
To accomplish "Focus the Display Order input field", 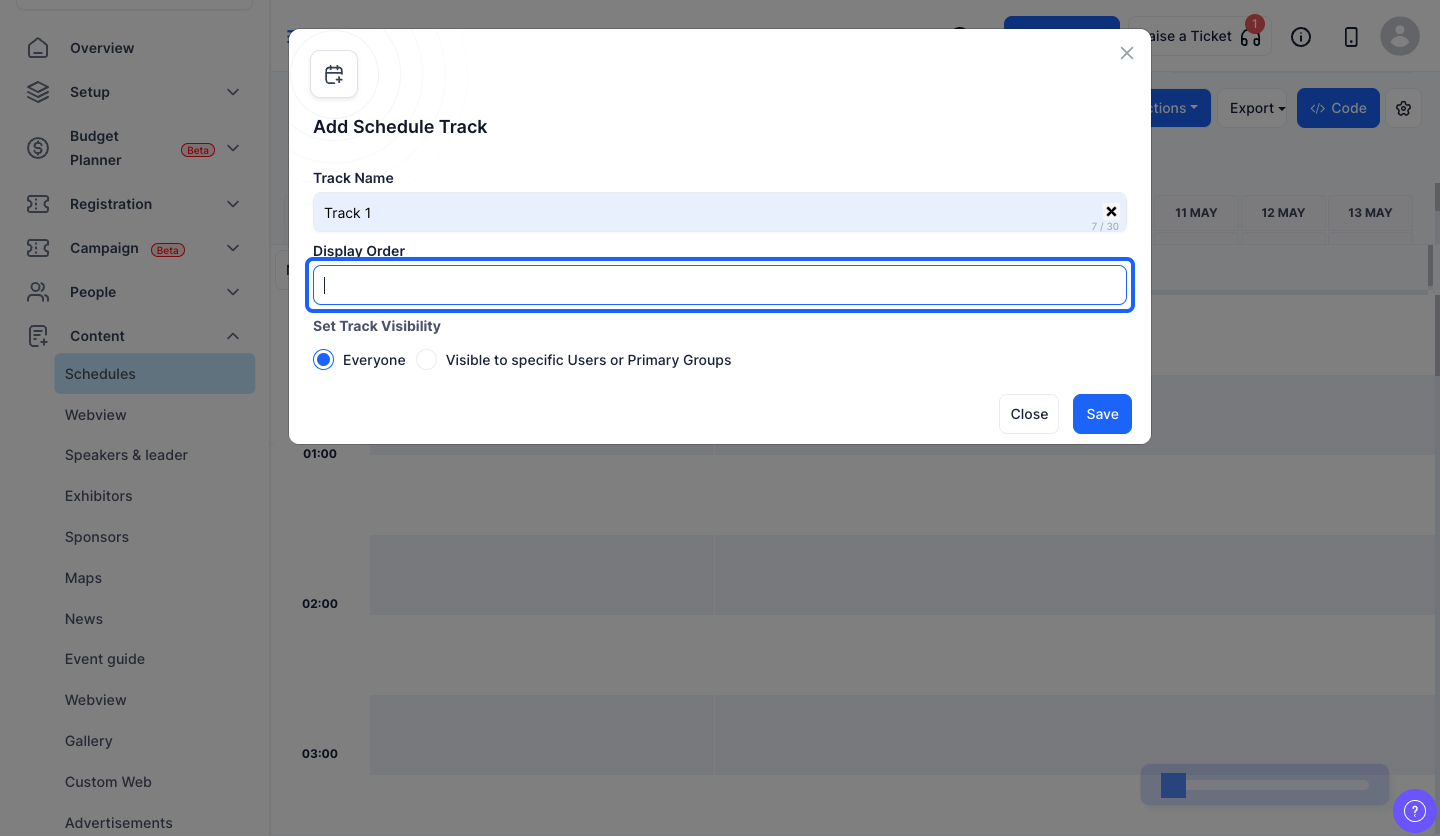I will point(720,285).
